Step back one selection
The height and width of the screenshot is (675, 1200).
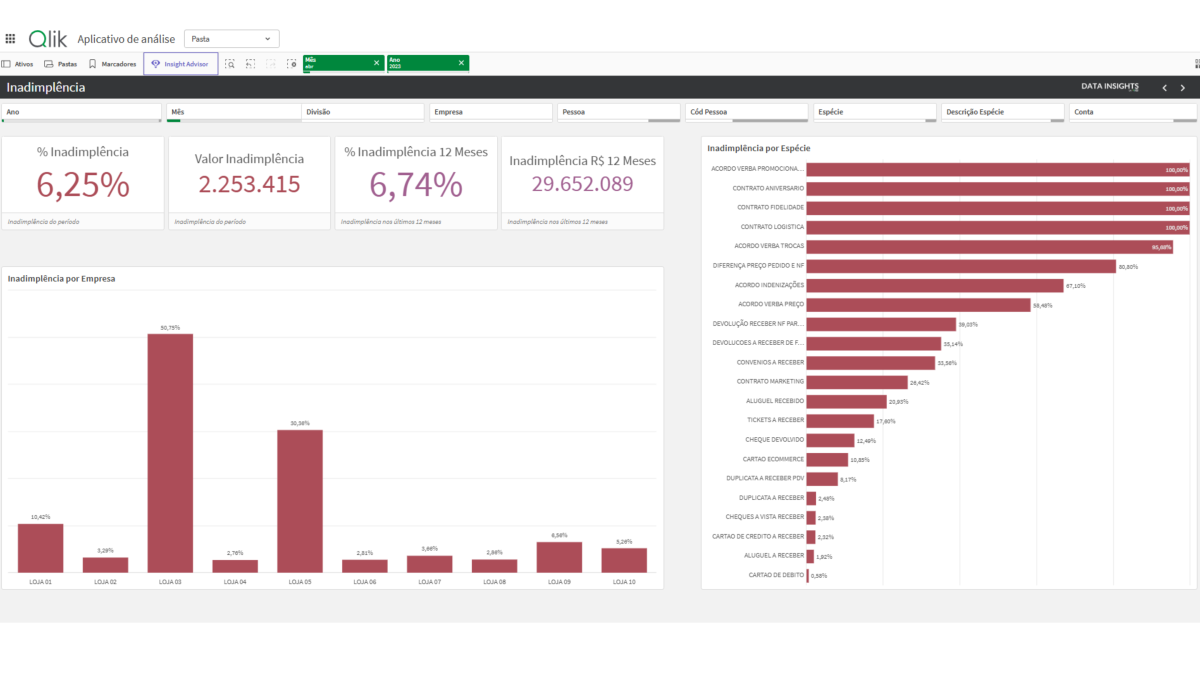pos(251,64)
